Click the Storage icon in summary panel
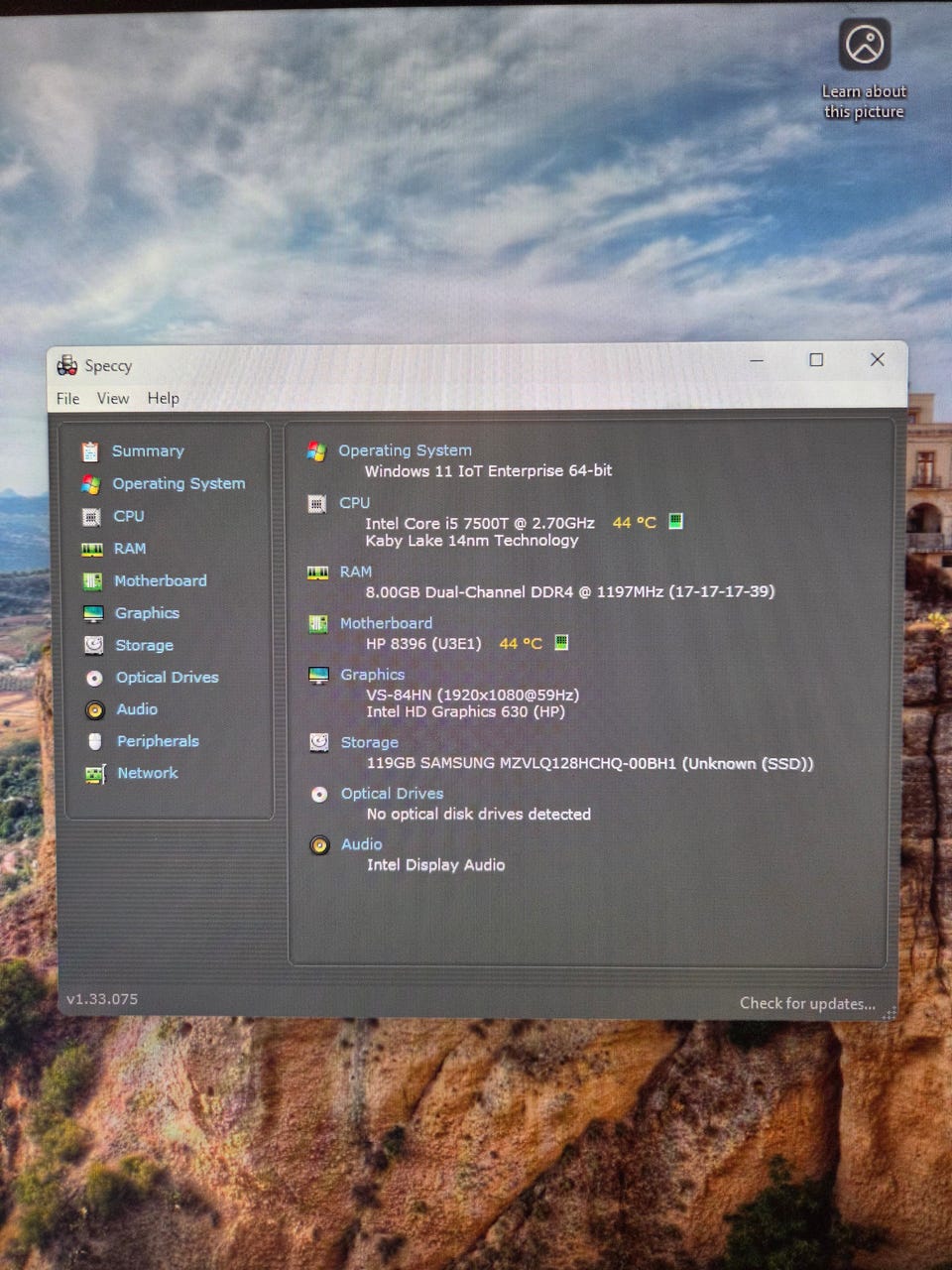Screen dimensions: 952x1270 point(319,742)
